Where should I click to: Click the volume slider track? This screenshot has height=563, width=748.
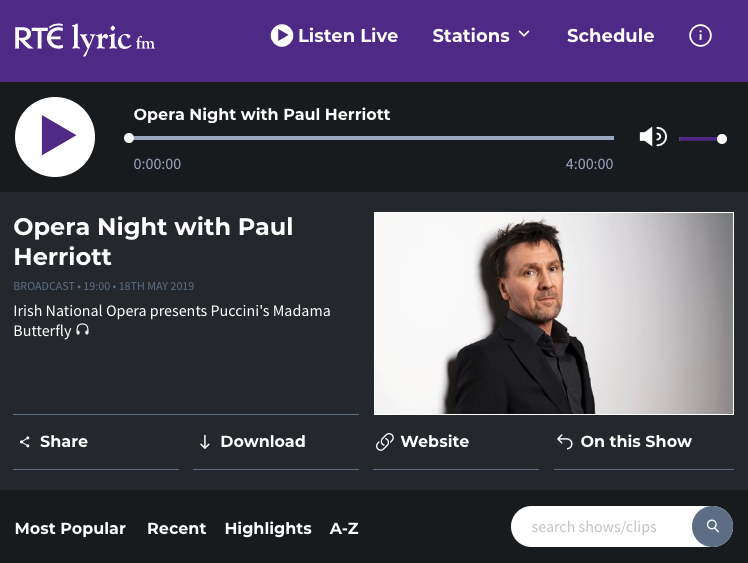[700, 139]
